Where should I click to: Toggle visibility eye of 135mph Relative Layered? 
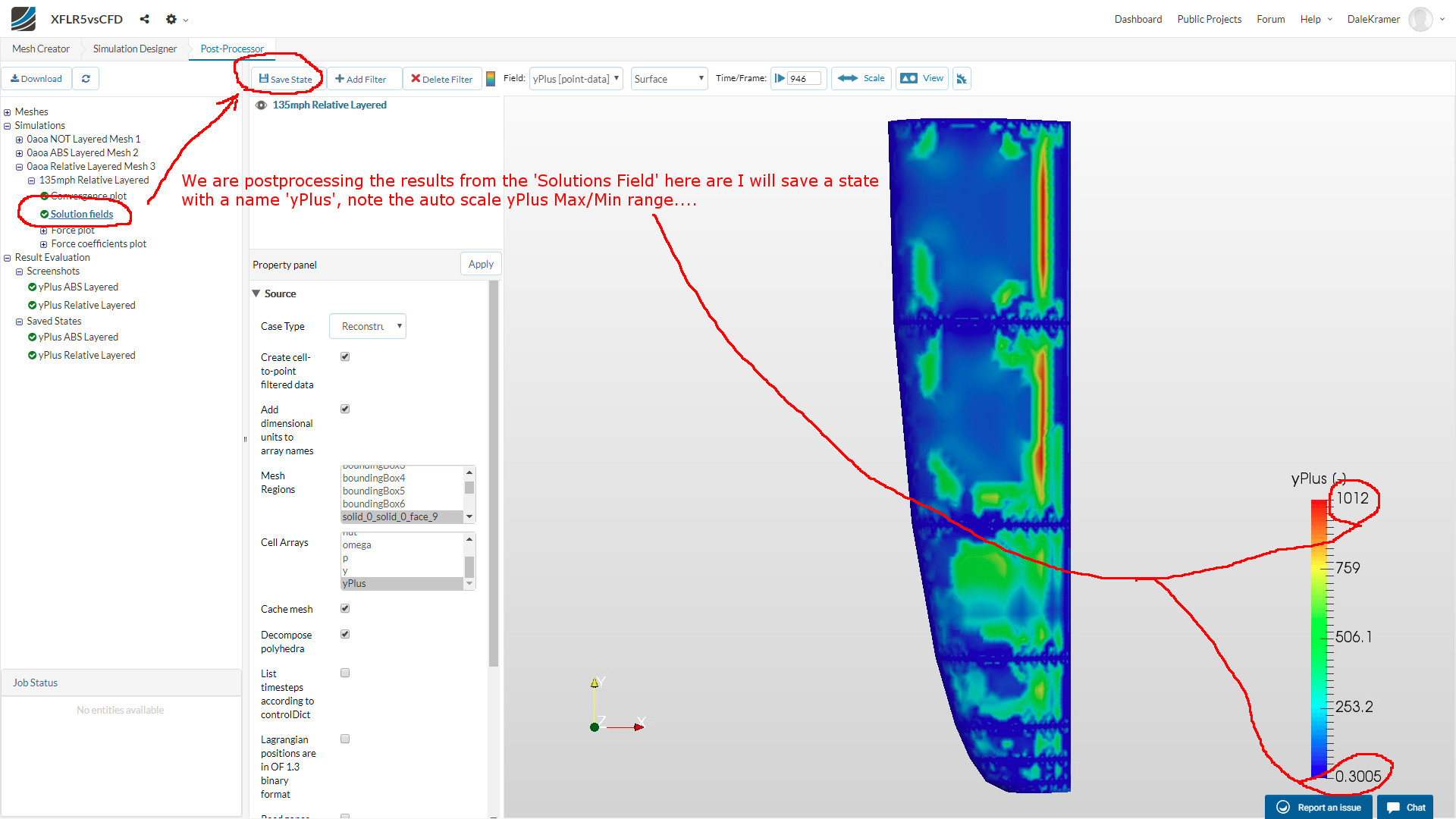[261, 105]
